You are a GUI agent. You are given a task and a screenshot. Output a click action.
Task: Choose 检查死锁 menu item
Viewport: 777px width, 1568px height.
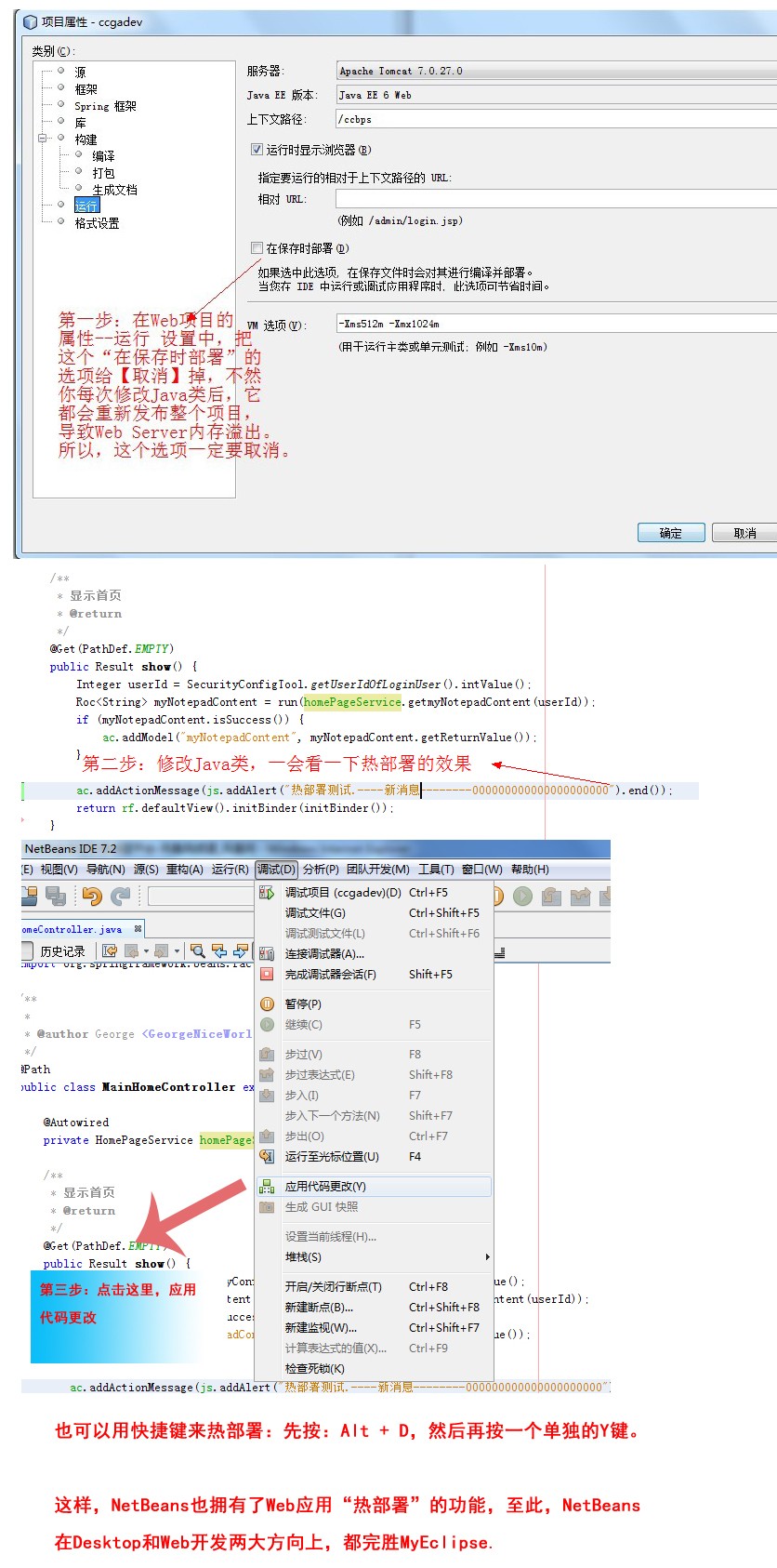(x=374, y=1369)
